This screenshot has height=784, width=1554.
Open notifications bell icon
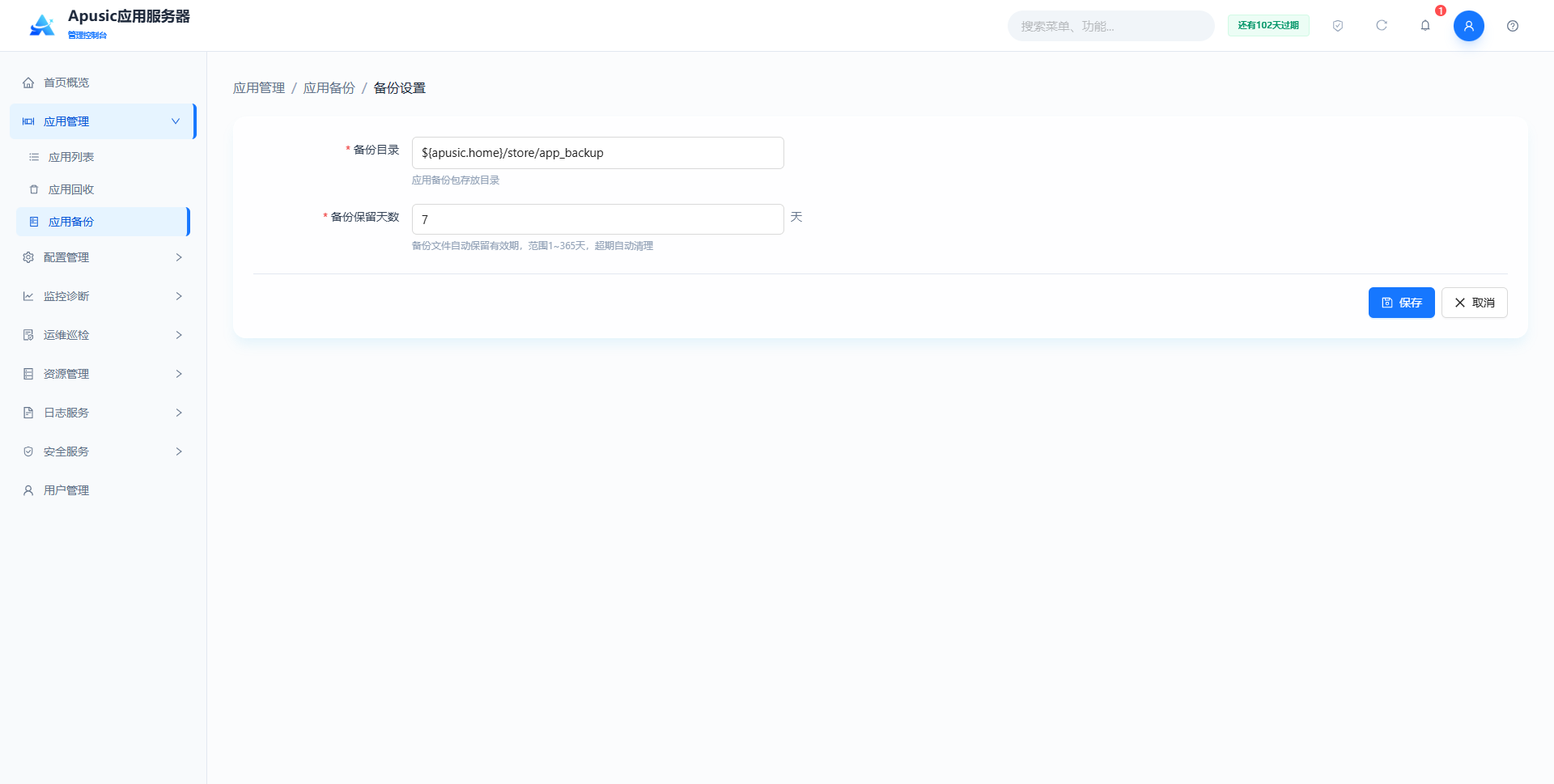pos(1425,26)
